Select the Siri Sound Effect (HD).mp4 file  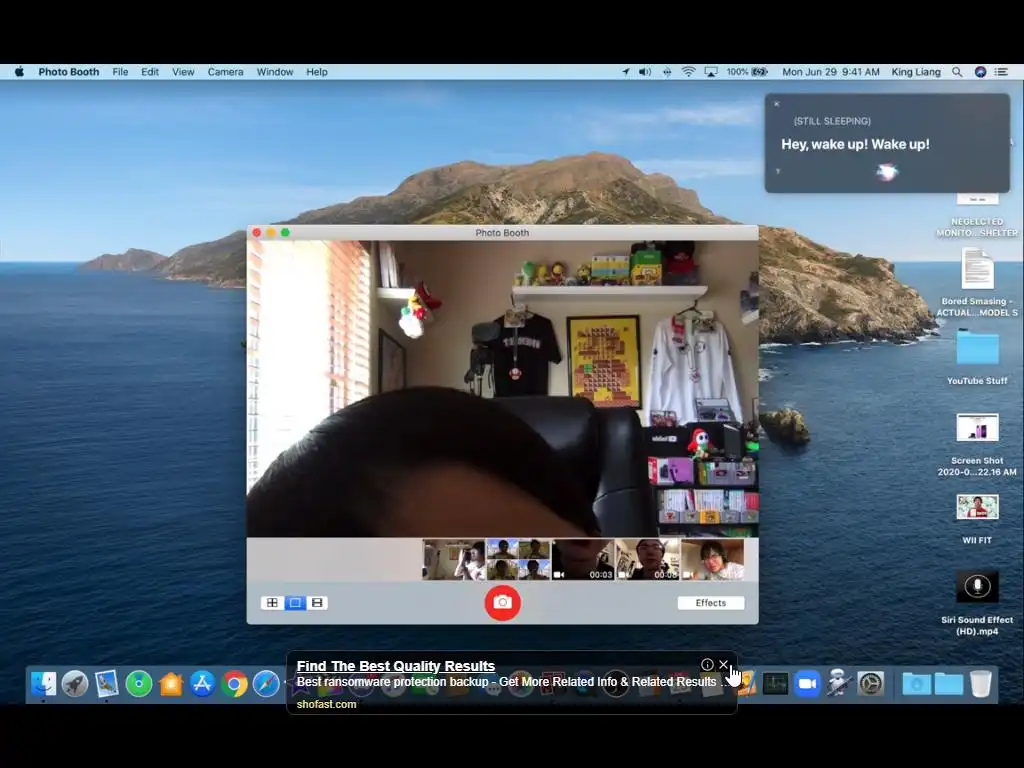coord(977,603)
